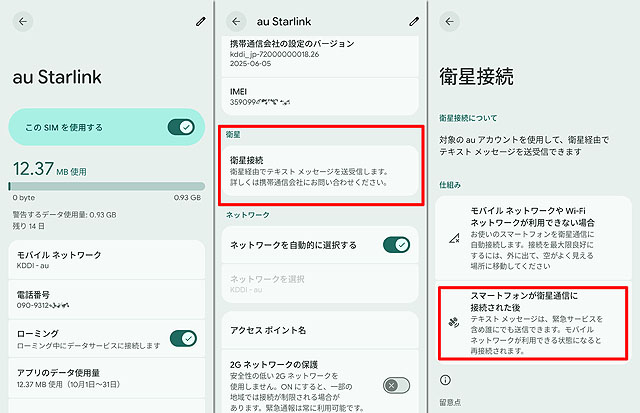Tap the pencil icon in the middle screen header
640x413 pixels.
tap(414, 20)
